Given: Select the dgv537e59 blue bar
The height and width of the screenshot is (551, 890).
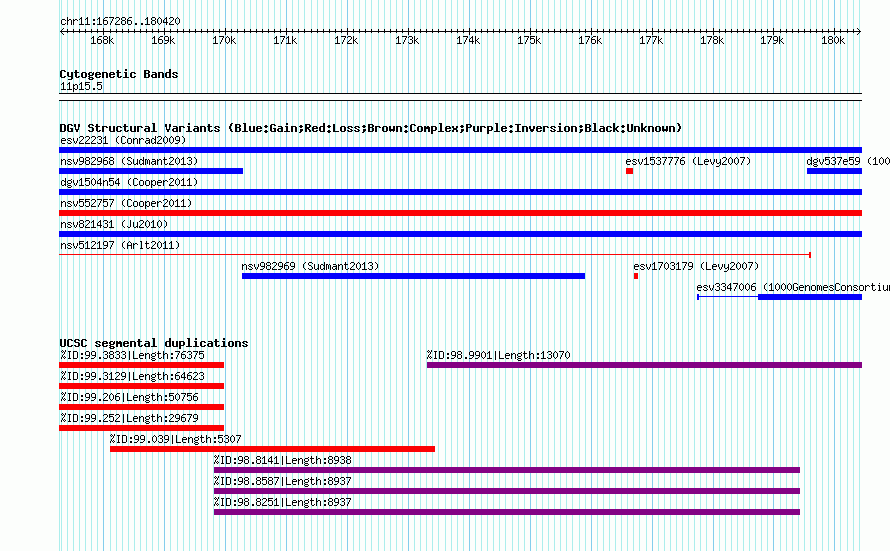Looking at the screenshot, I should pyautogui.click(x=834, y=171).
